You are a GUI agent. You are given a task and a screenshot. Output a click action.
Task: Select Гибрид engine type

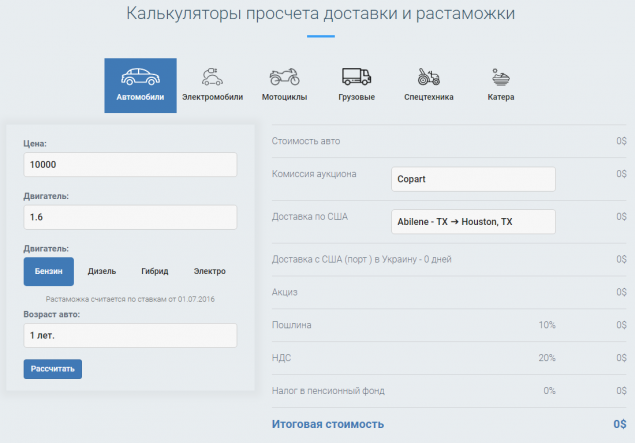pyautogui.click(x=155, y=271)
